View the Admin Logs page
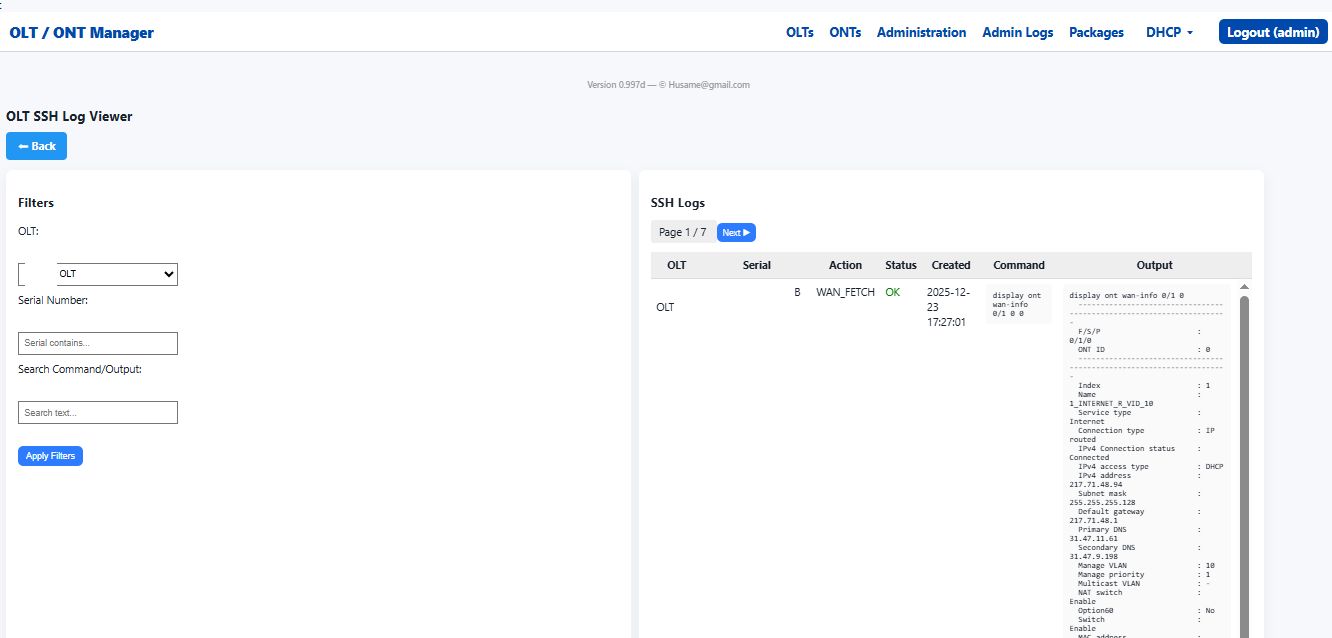 (x=1017, y=33)
